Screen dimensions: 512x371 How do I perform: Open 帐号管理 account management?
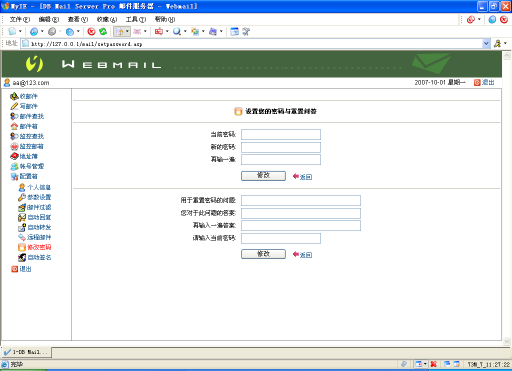(27, 166)
